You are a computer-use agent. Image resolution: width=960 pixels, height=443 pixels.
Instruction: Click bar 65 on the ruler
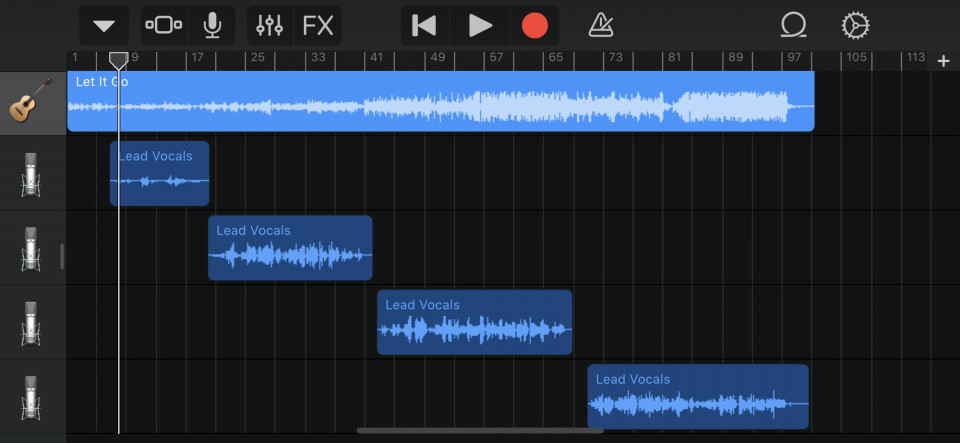pyautogui.click(x=555, y=58)
